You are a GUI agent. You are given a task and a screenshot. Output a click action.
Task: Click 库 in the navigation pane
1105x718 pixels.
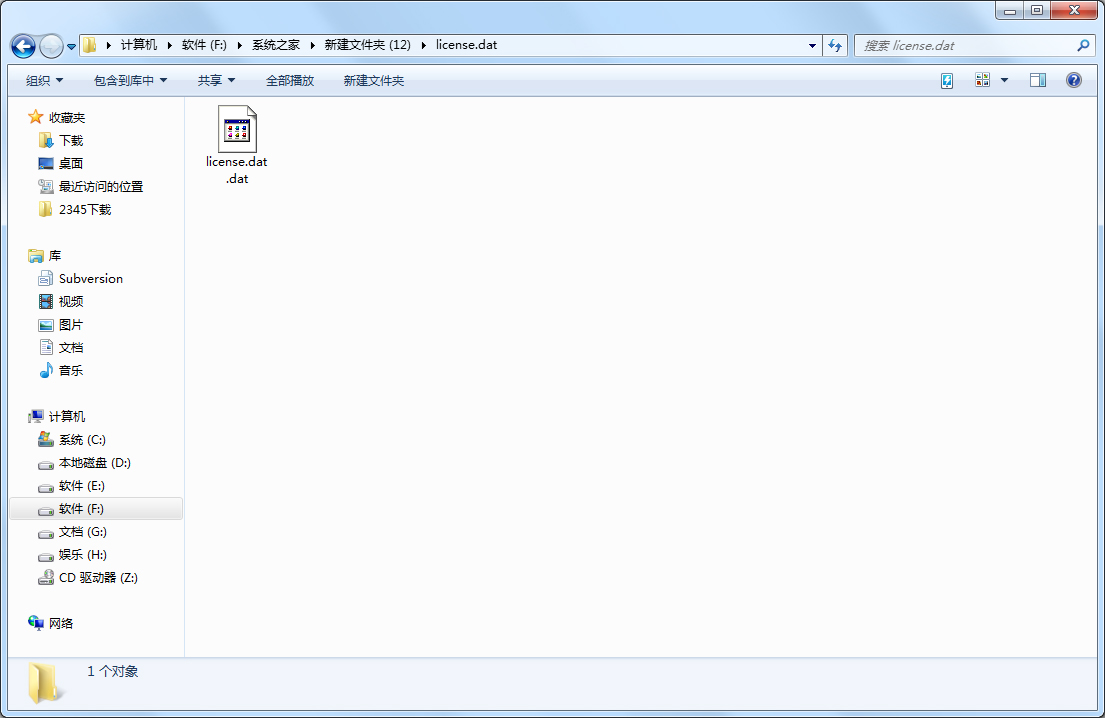(x=55, y=256)
